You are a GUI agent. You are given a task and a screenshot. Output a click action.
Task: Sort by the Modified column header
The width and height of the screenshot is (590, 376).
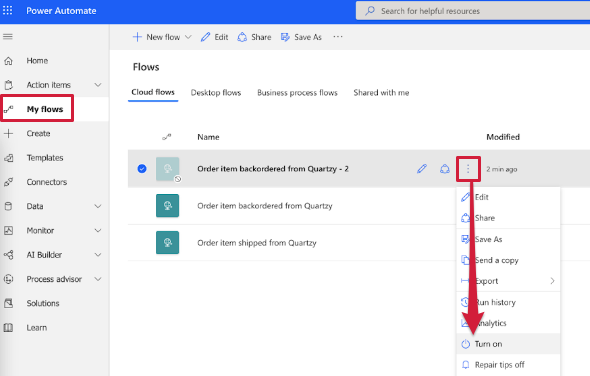[503, 137]
